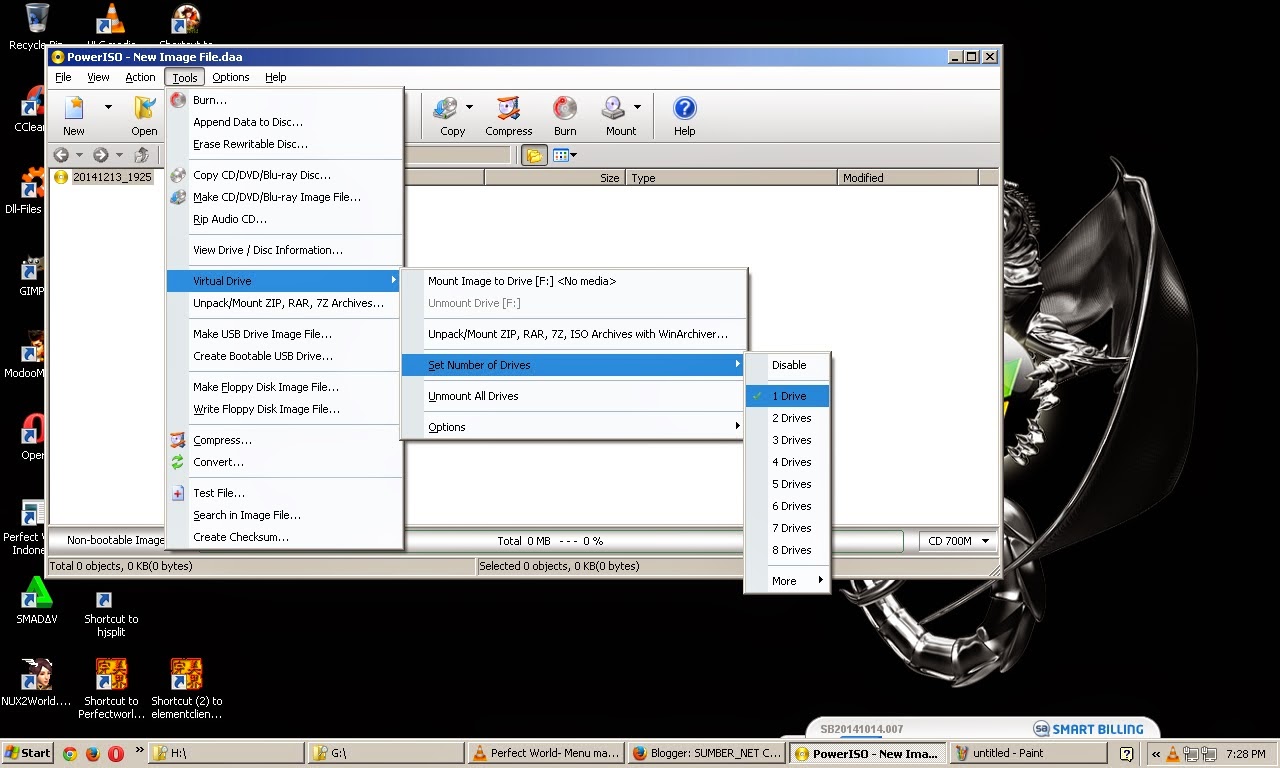Click the Convert... menu entry
This screenshot has width=1280, height=768.
(x=285, y=462)
